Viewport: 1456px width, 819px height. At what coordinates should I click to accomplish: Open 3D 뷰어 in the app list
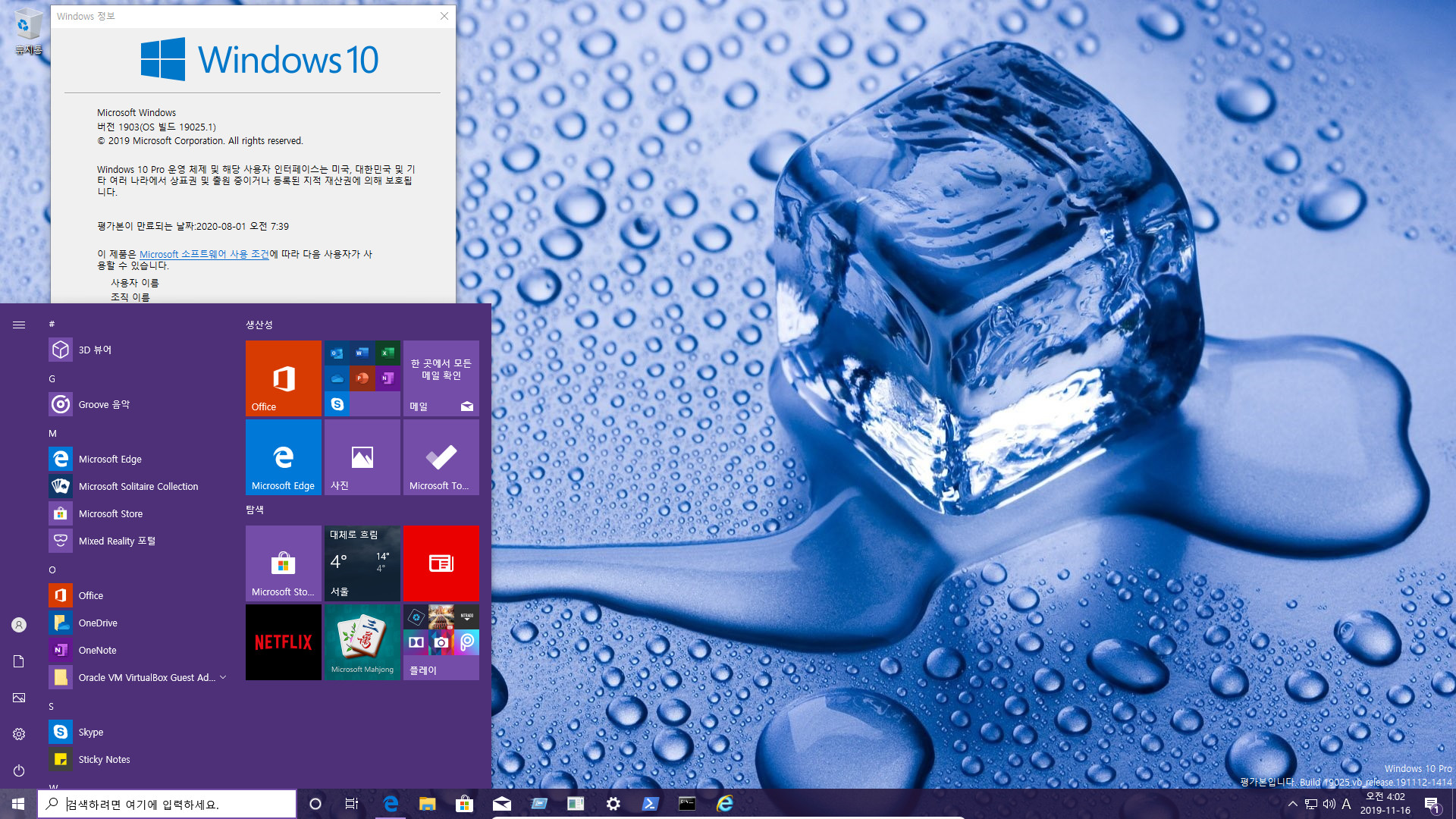click(x=138, y=350)
